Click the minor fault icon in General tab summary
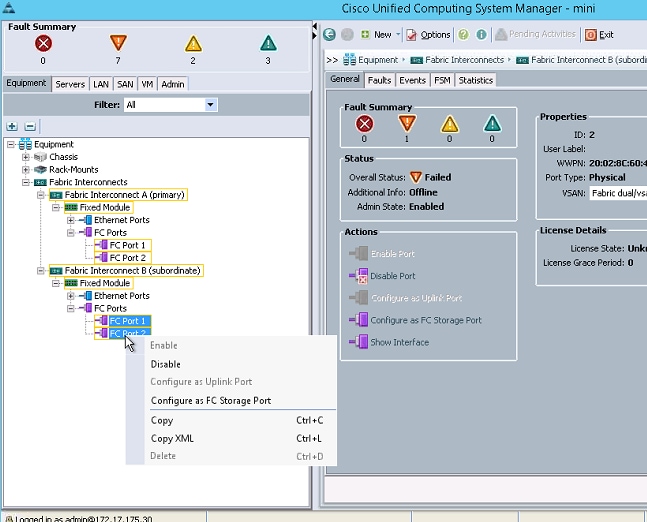 point(450,124)
